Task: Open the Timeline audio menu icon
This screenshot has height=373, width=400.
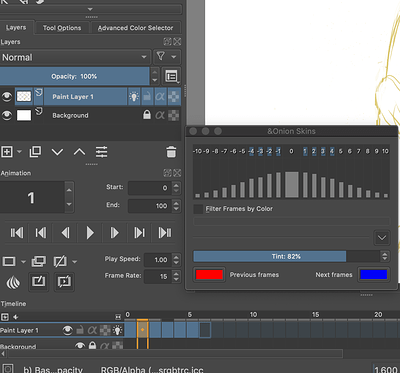Action: (15, 317)
